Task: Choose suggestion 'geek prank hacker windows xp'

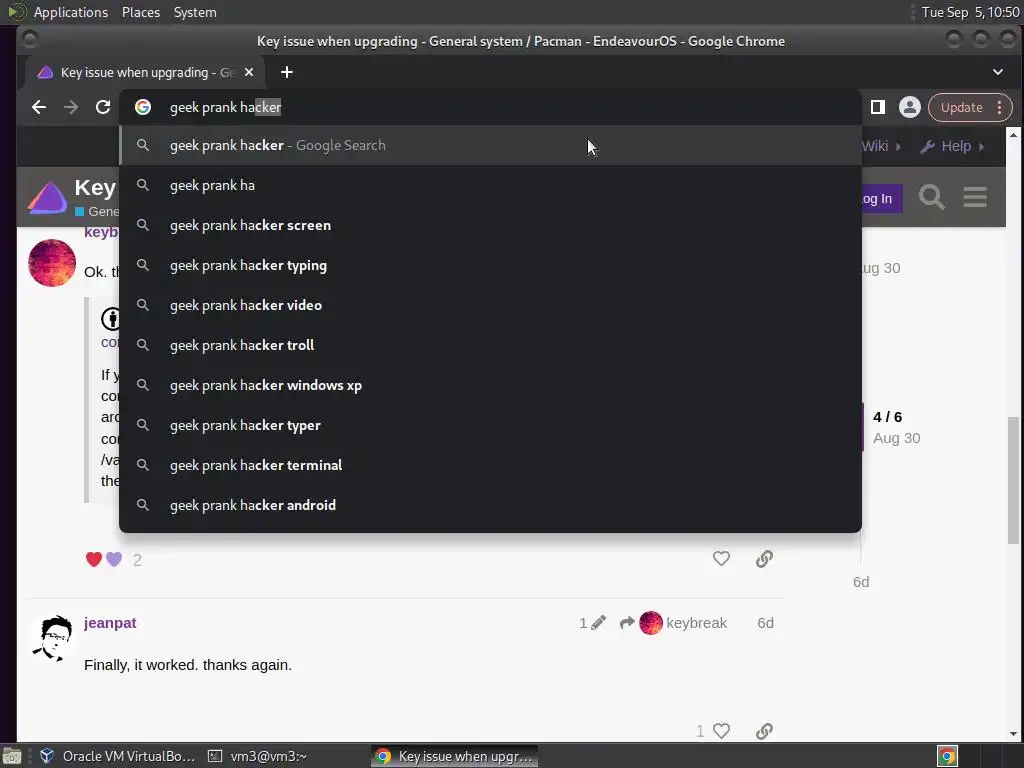Action: pyautogui.click(x=490, y=385)
